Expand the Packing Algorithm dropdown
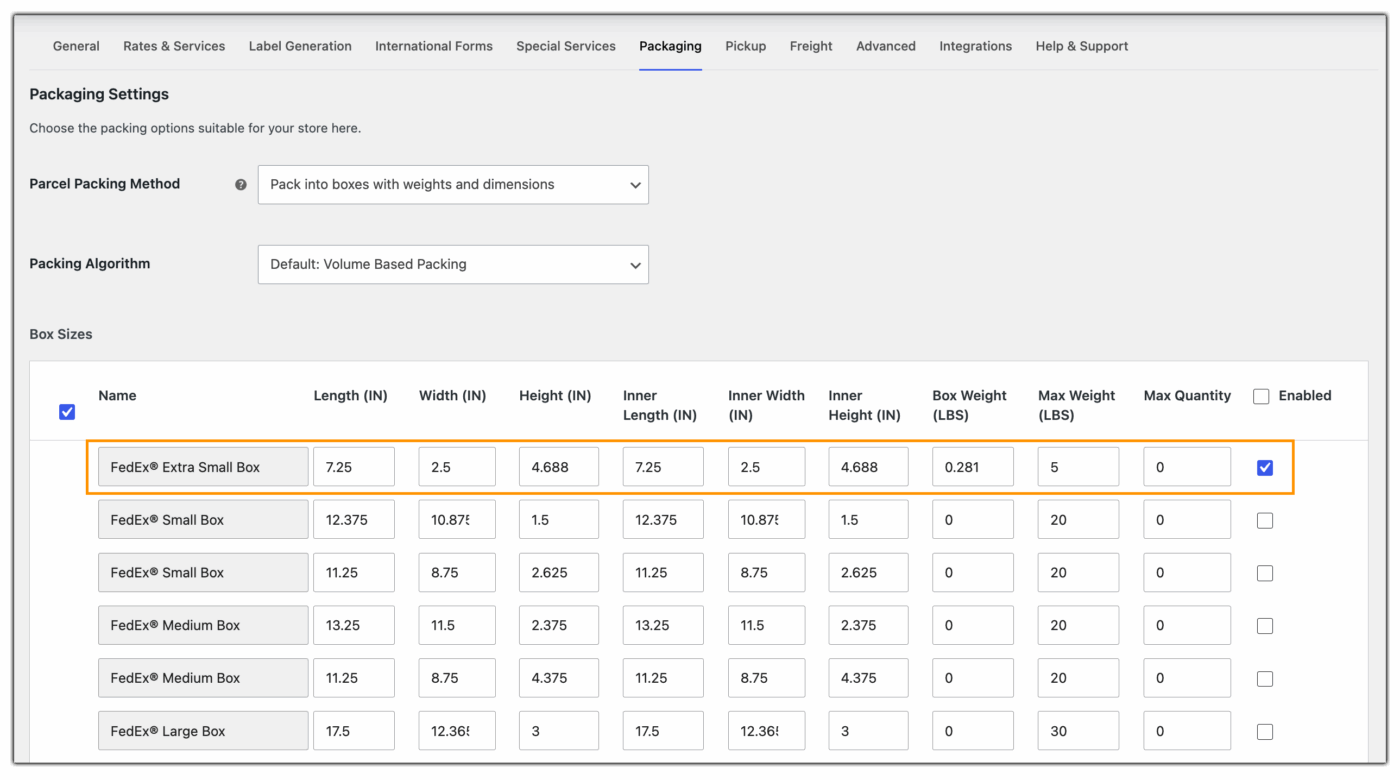1400x780 pixels. coord(453,265)
